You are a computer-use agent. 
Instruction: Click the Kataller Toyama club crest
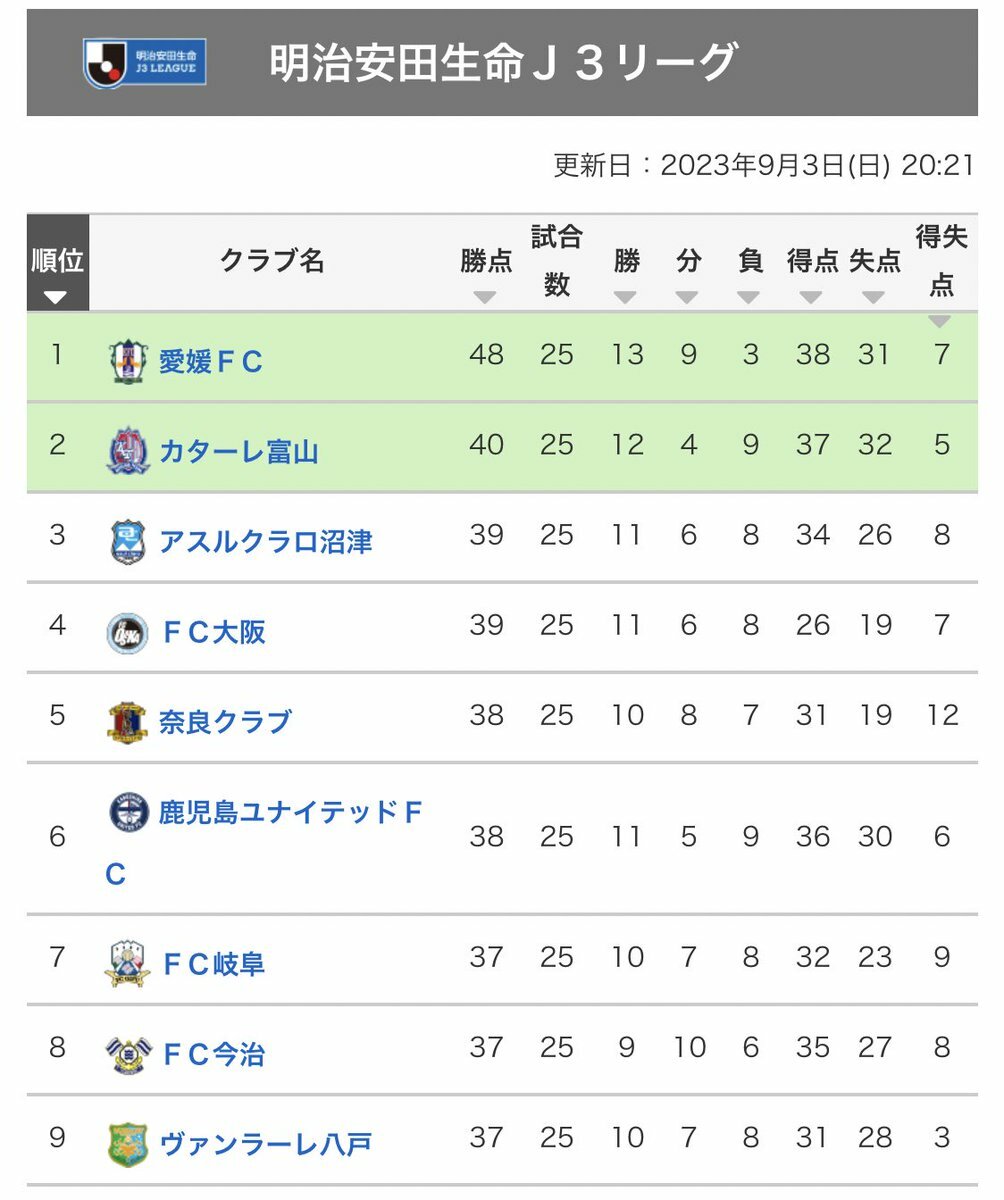(128, 451)
